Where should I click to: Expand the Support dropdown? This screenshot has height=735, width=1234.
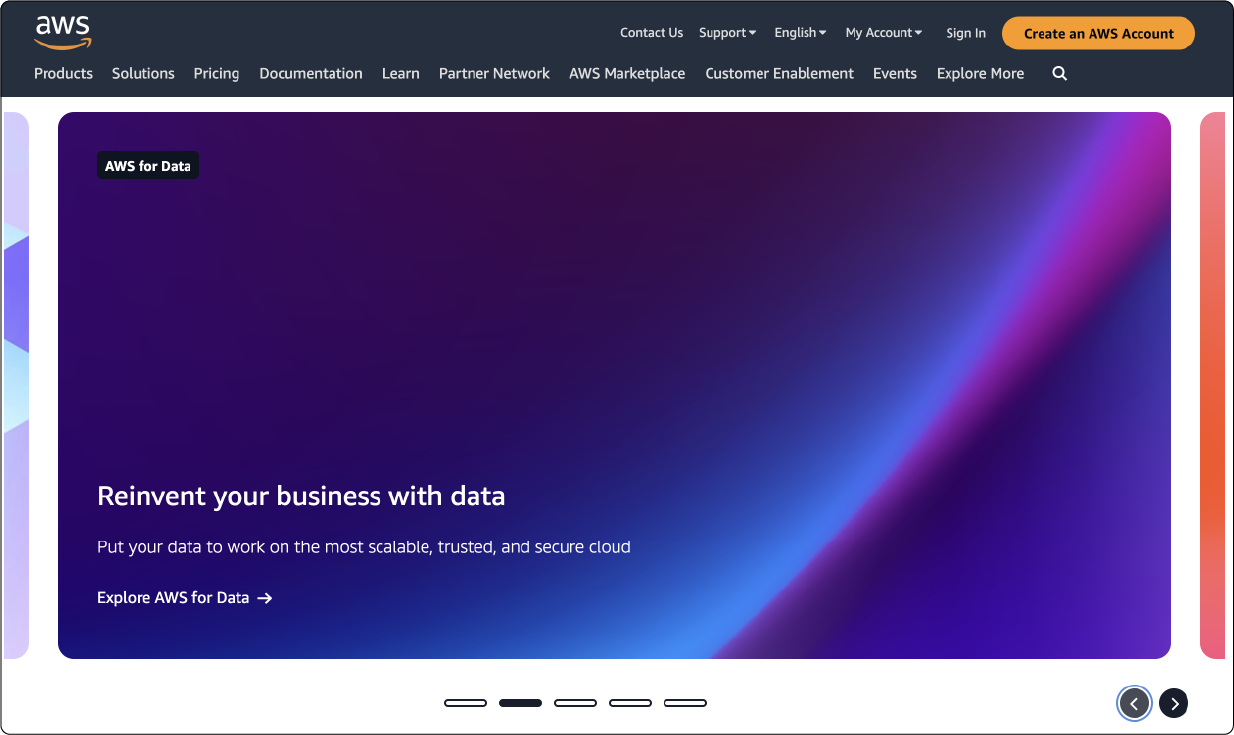point(727,33)
